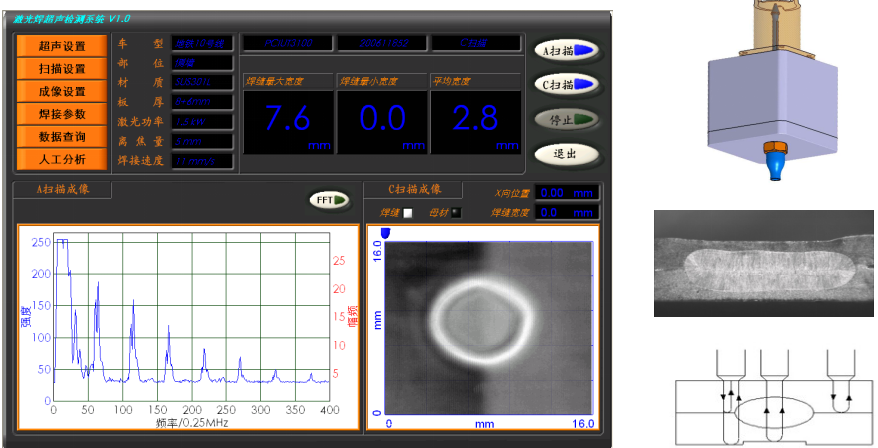The height and width of the screenshot is (448, 878).
Task: Click the 退出 exit button
Action: click(566, 154)
